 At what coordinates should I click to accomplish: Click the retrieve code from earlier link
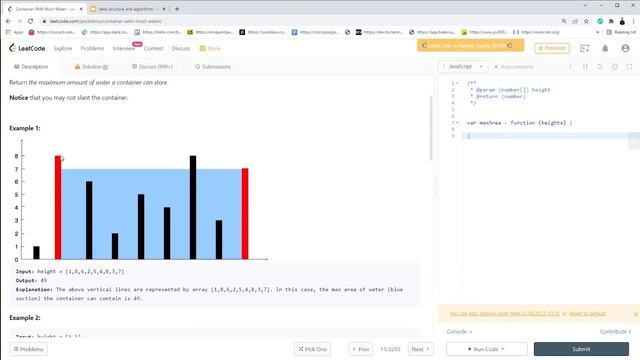[504, 313]
